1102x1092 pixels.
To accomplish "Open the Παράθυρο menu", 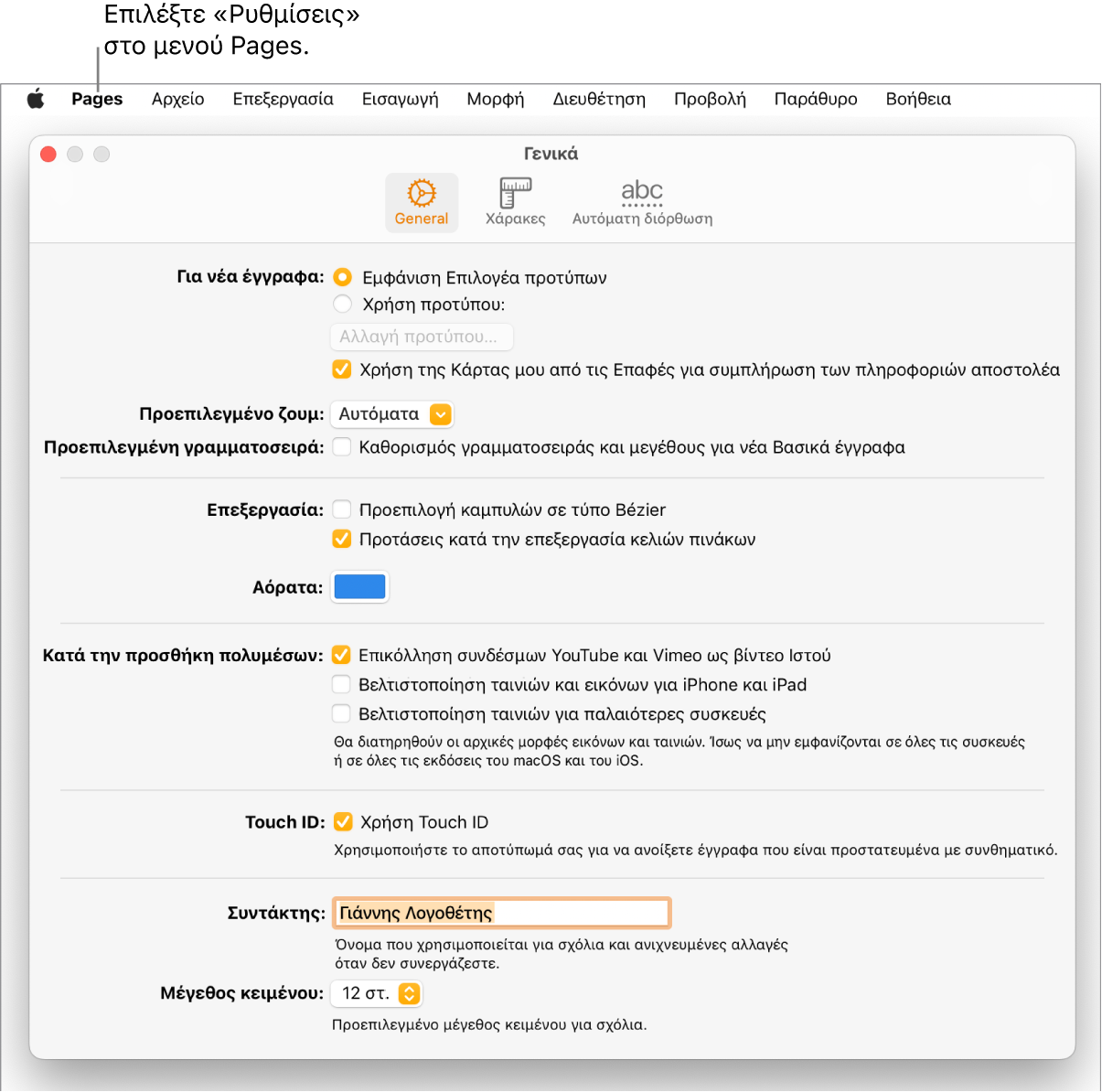I will [x=816, y=99].
